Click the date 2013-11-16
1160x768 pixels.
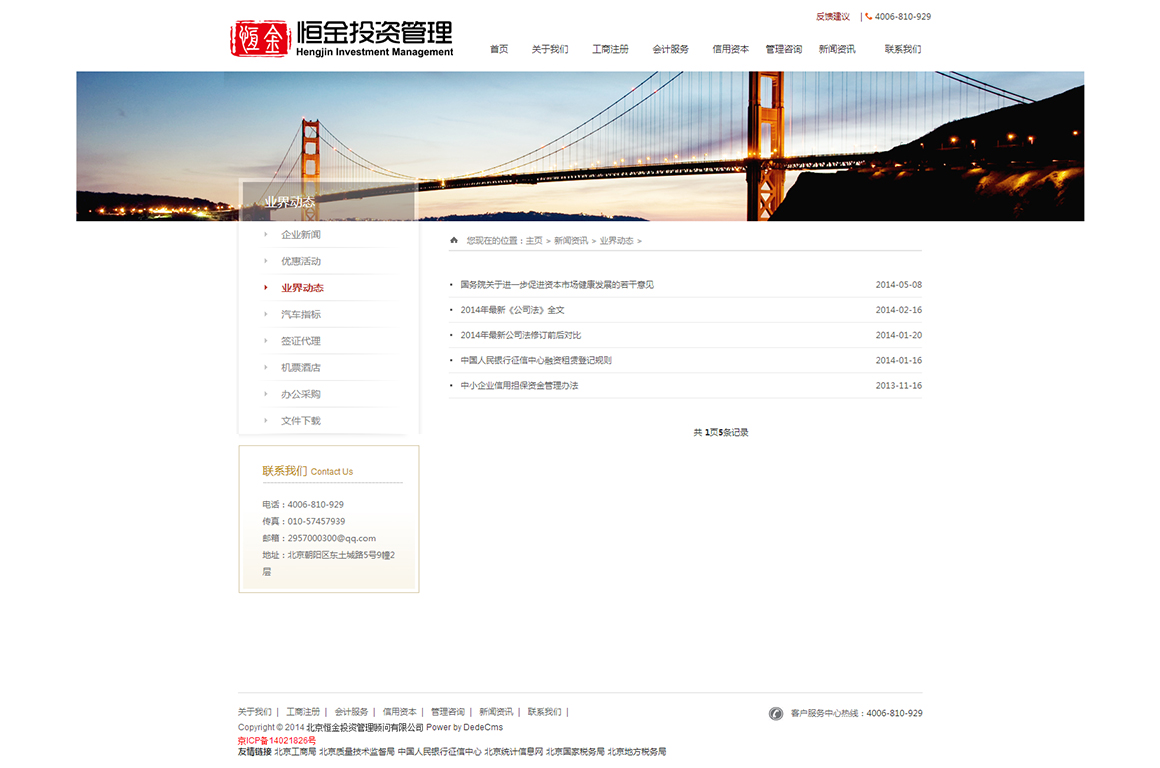pos(899,385)
